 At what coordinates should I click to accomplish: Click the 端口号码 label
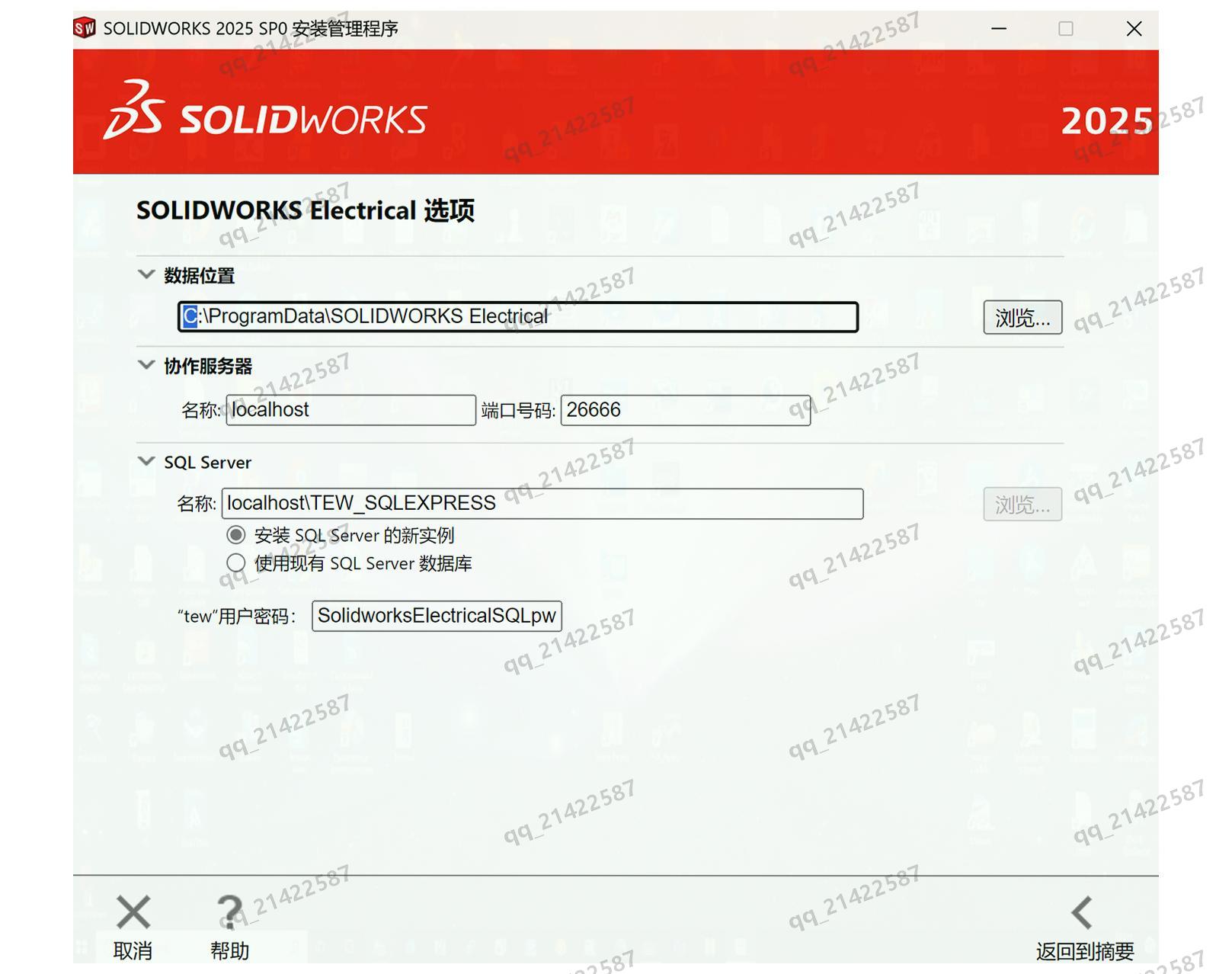(518, 411)
